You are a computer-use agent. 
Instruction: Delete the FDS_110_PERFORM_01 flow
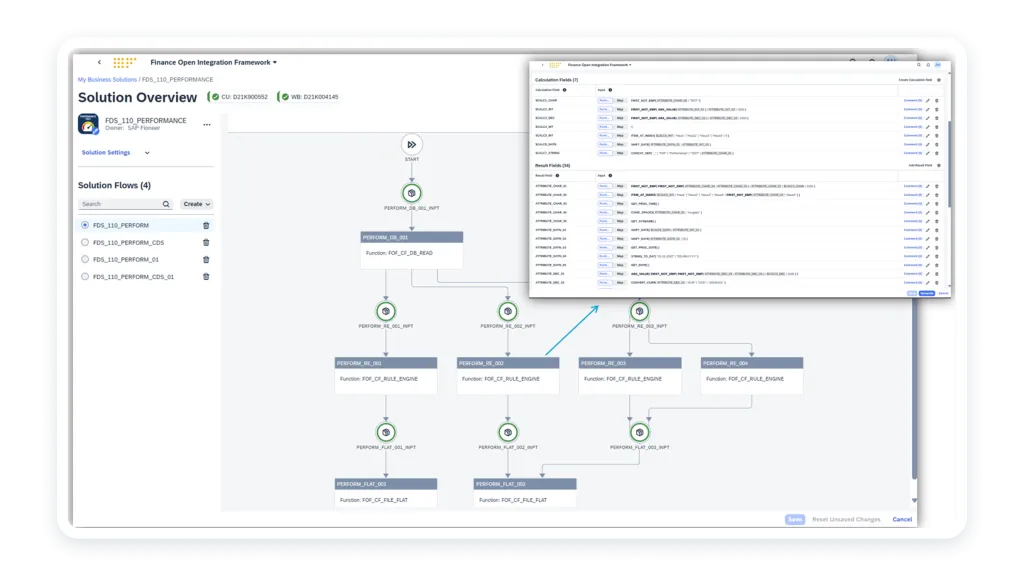coord(206,259)
